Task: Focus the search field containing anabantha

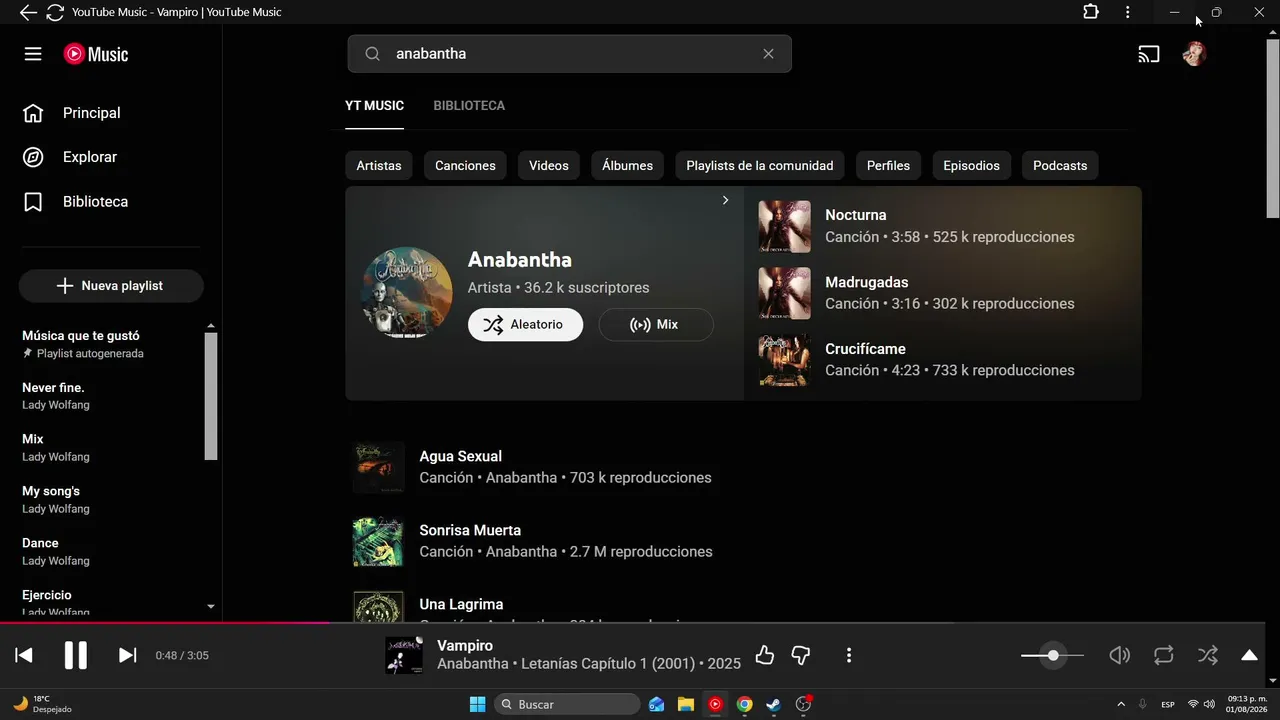Action: tap(570, 54)
